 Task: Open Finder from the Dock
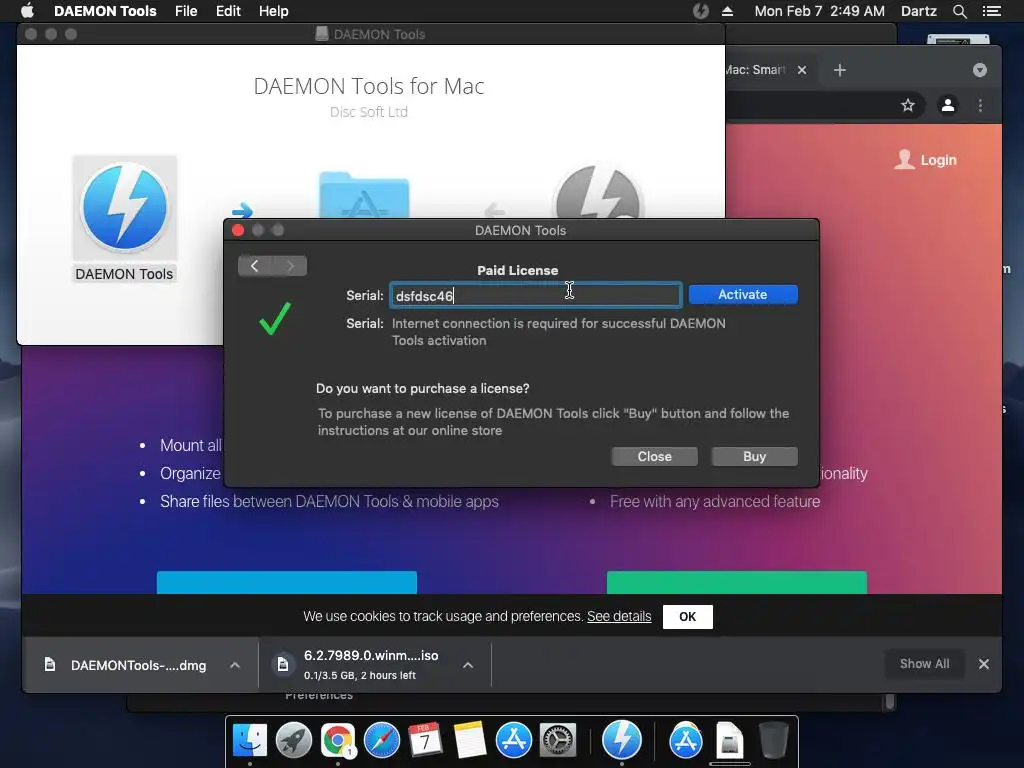click(x=250, y=741)
